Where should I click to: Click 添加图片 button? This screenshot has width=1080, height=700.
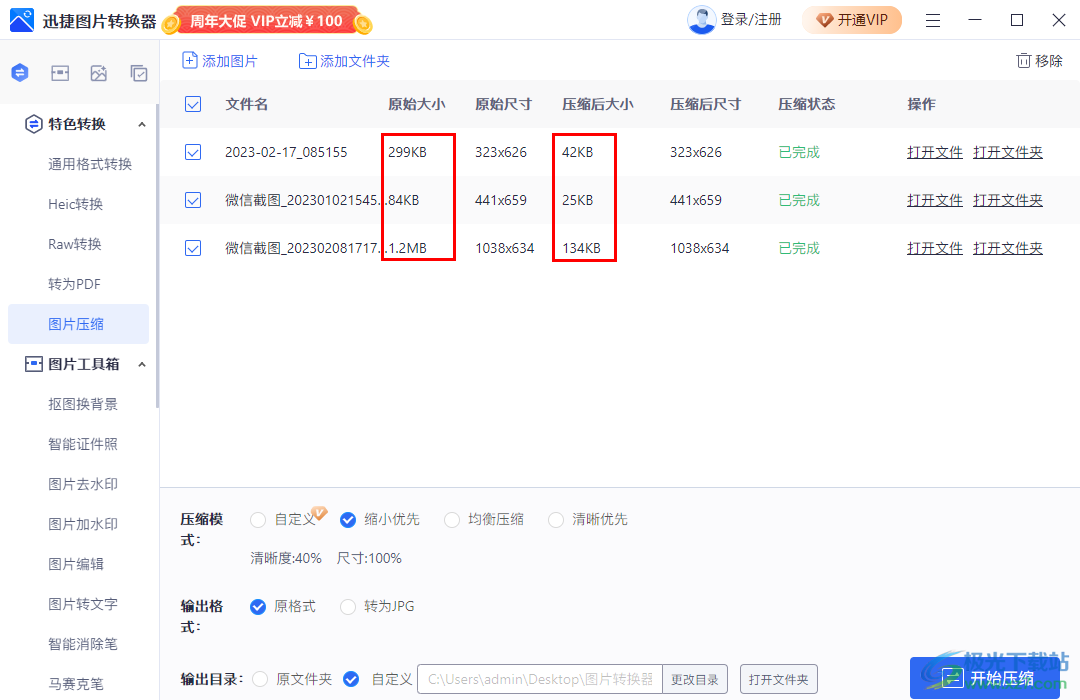[220, 61]
